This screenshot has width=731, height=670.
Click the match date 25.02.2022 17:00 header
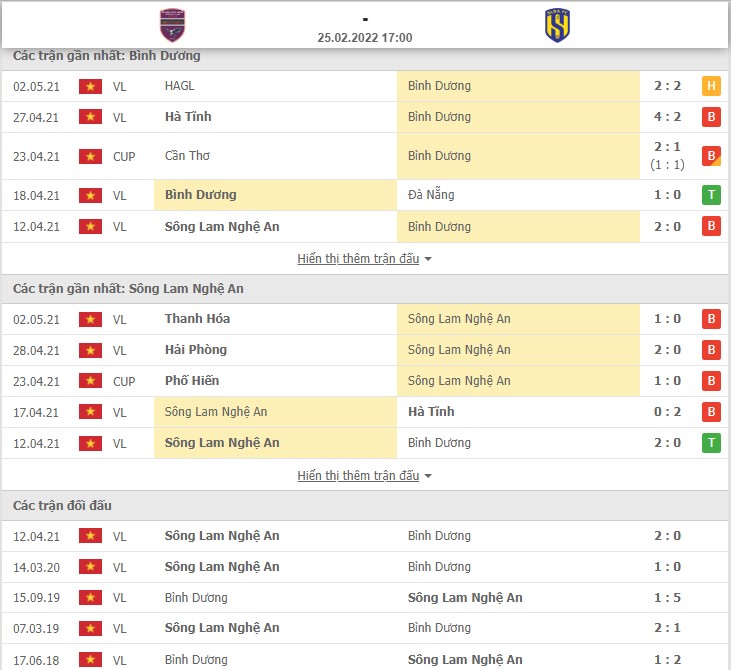click(365, 38)
